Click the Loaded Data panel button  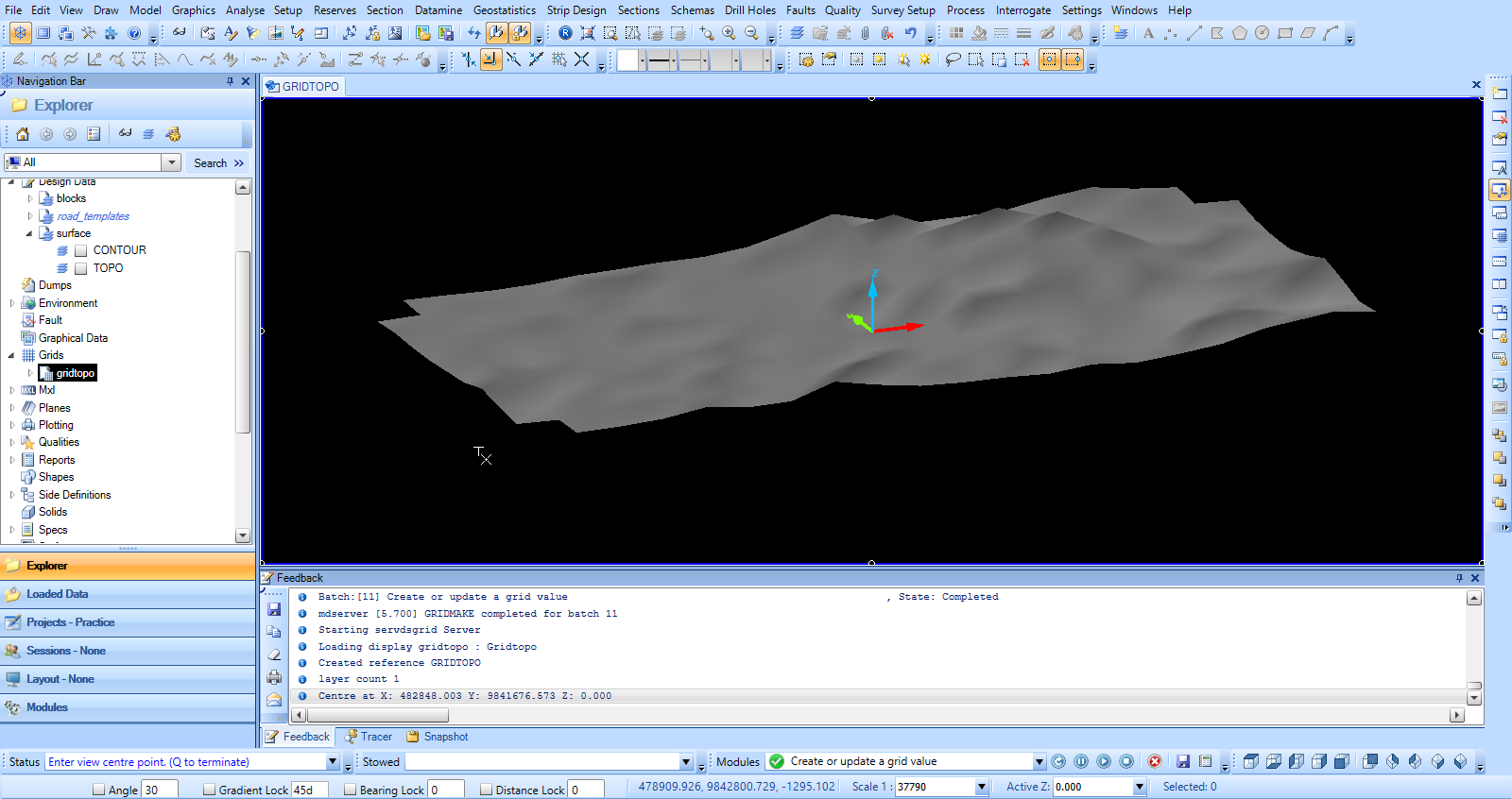click(x=57, y=594)
